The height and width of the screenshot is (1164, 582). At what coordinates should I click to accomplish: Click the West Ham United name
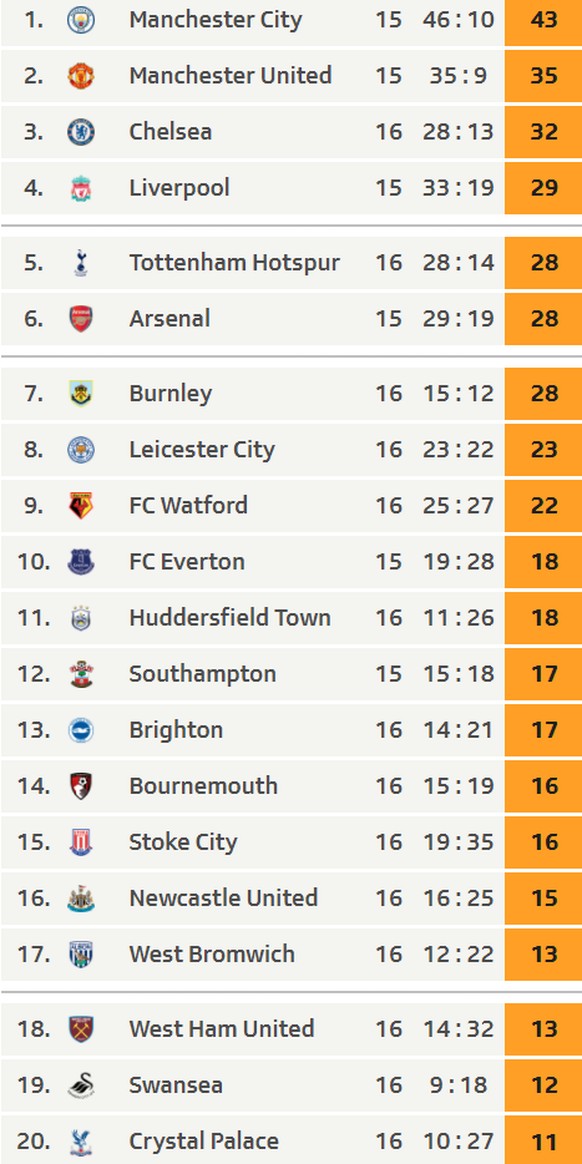click(x=222, y=1029)
